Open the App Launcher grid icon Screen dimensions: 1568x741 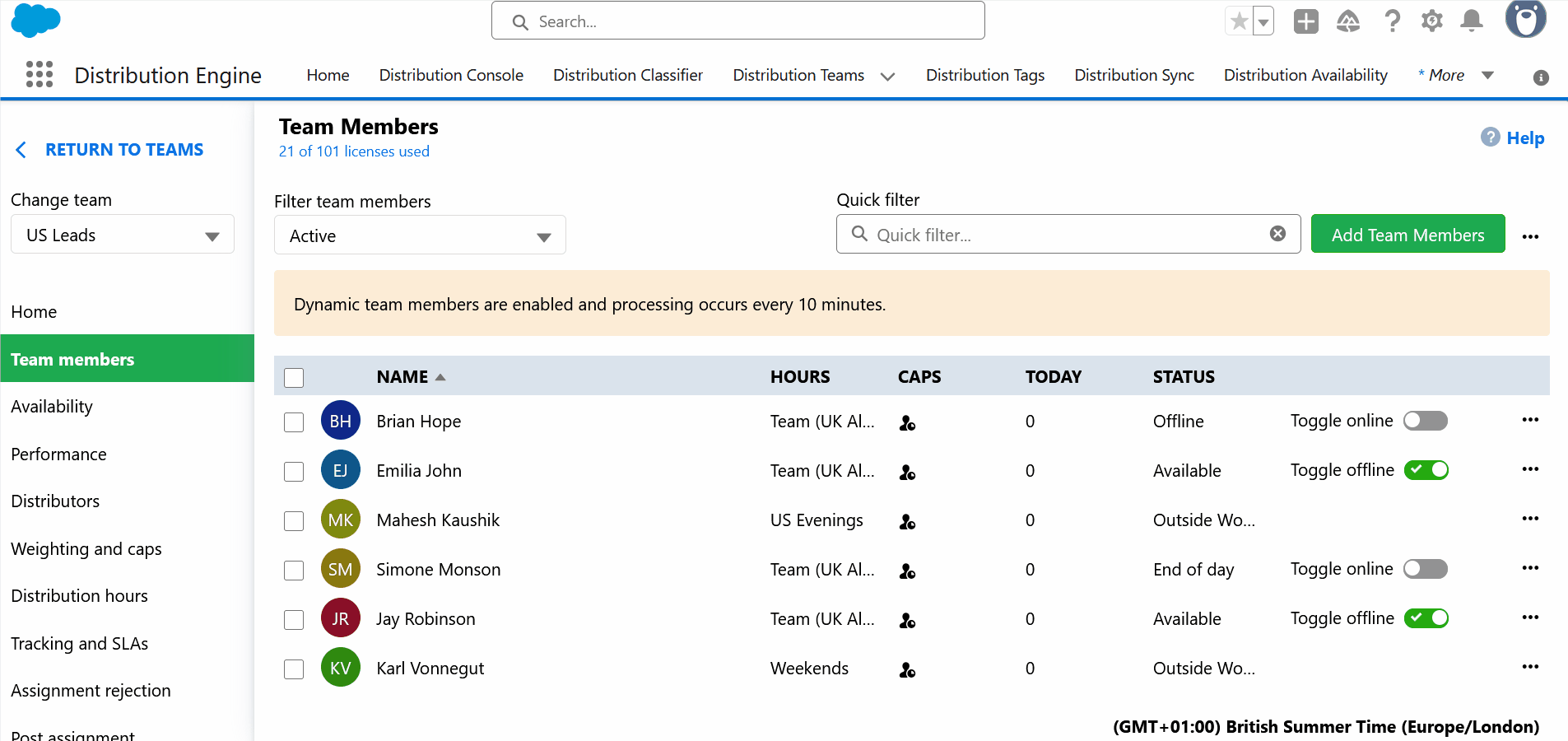point(40,74)
